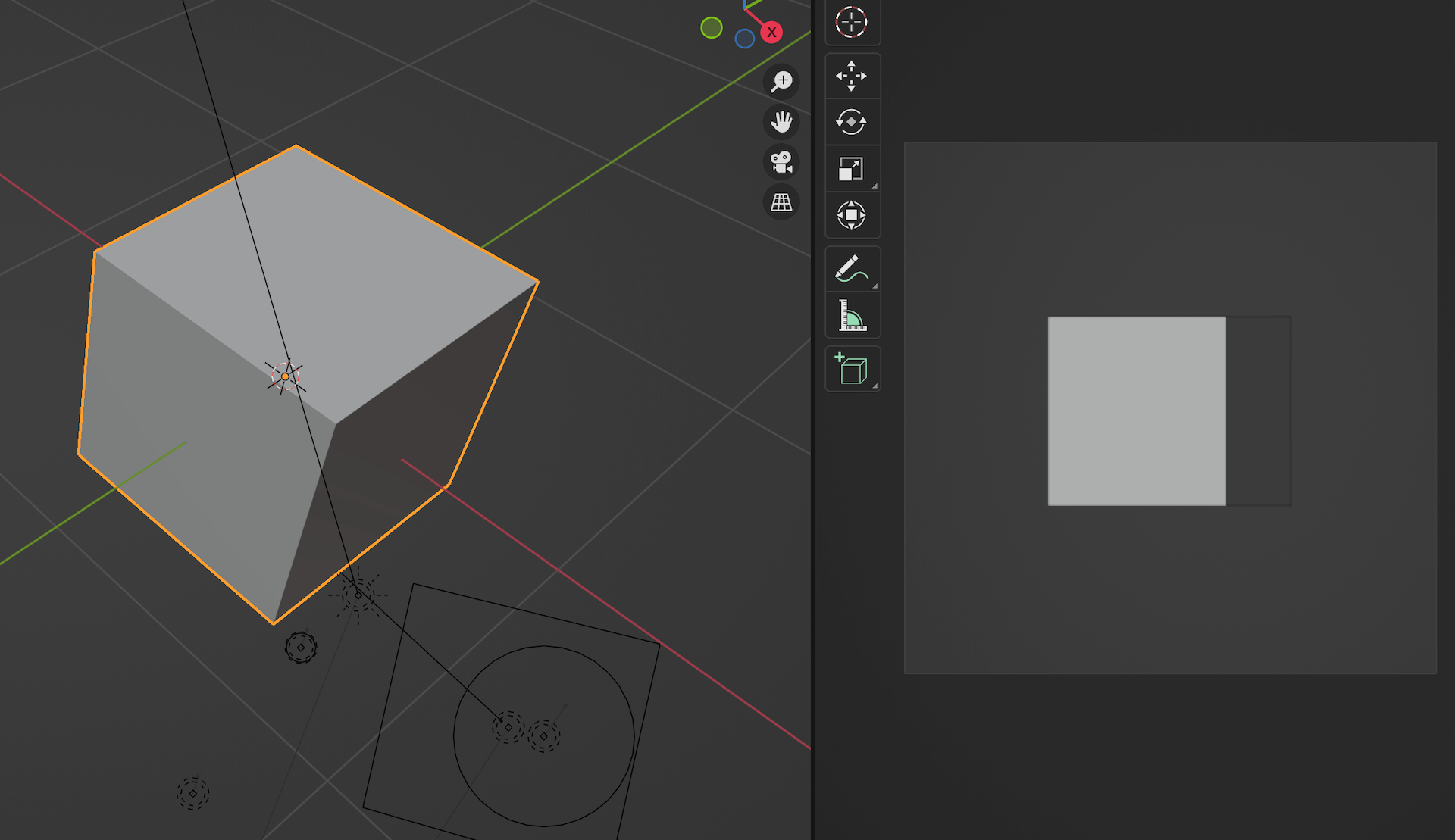Image resolution: width=1455 pixels, height=840 pixels.
Task: Select the Measure ruler tool
Action: coord(852,315)
